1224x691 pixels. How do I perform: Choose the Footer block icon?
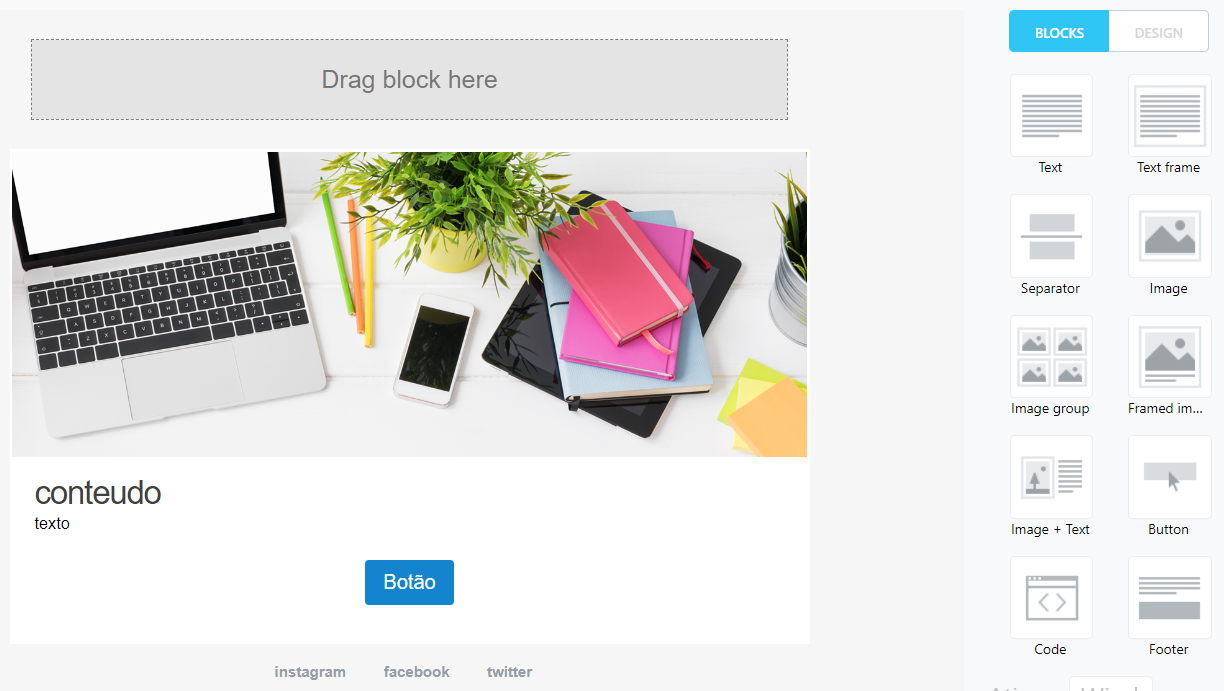click(1169, 598)
